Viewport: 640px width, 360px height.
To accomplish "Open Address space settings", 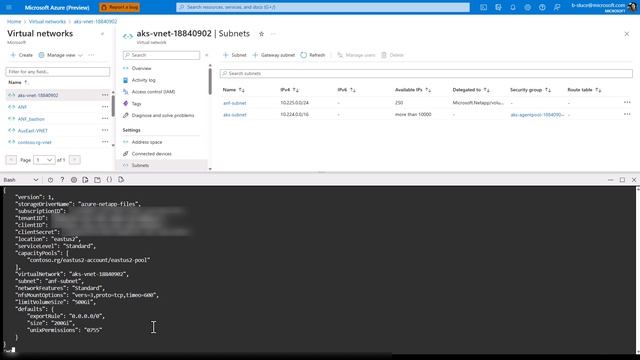I will click(x=147, y=142).
